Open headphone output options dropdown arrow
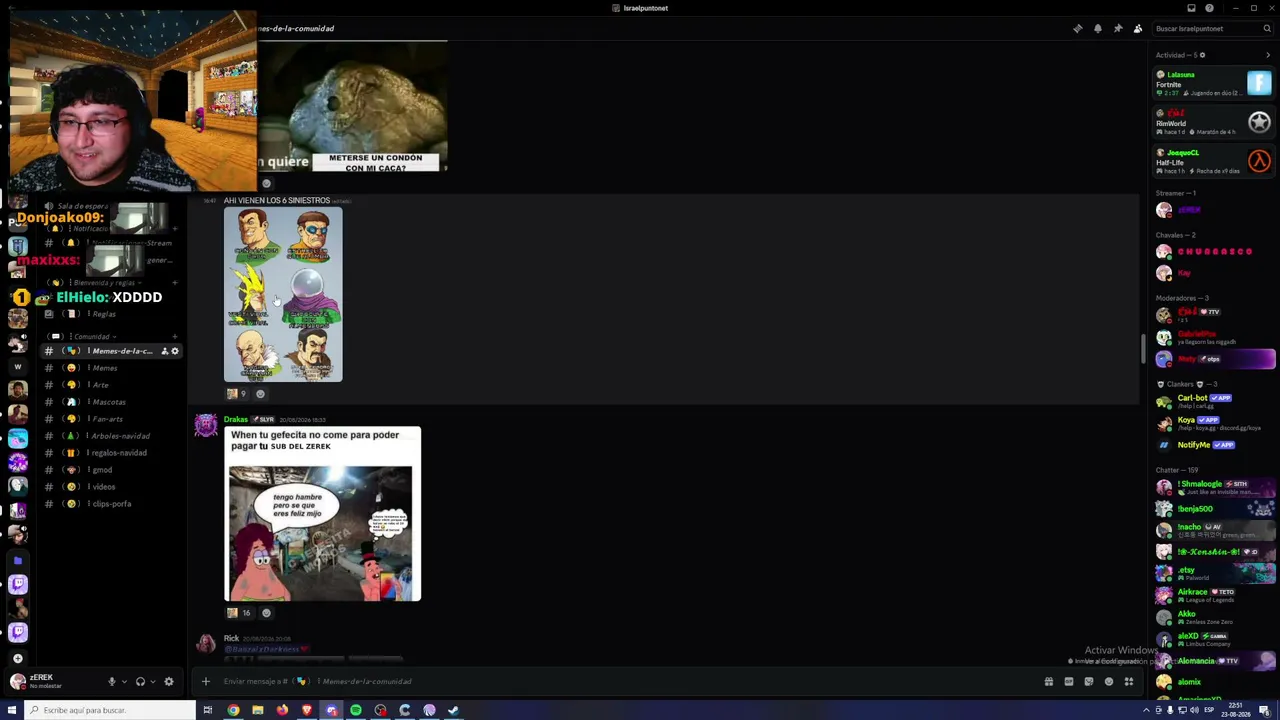 coord(153,681)
